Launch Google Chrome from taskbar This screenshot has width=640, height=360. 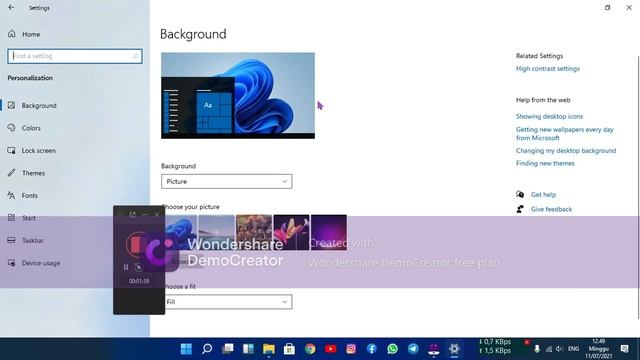coord(310,349)
